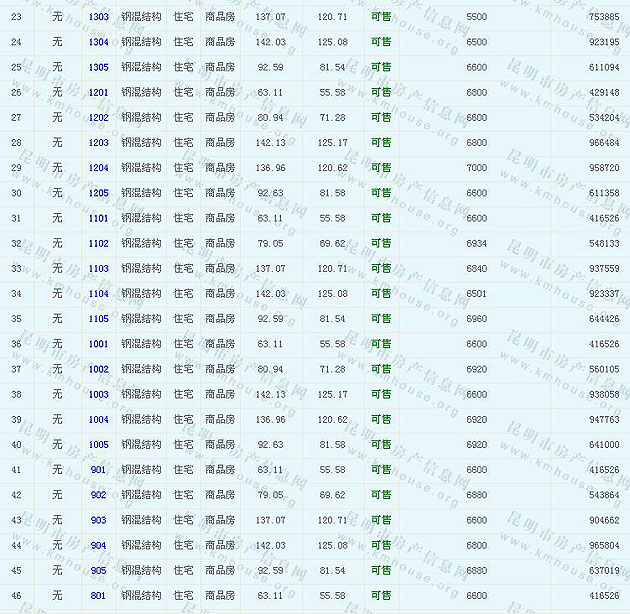This screenshot has width=630, height=614.
Task: Click room 1101 link
Action: pos(98,218)
